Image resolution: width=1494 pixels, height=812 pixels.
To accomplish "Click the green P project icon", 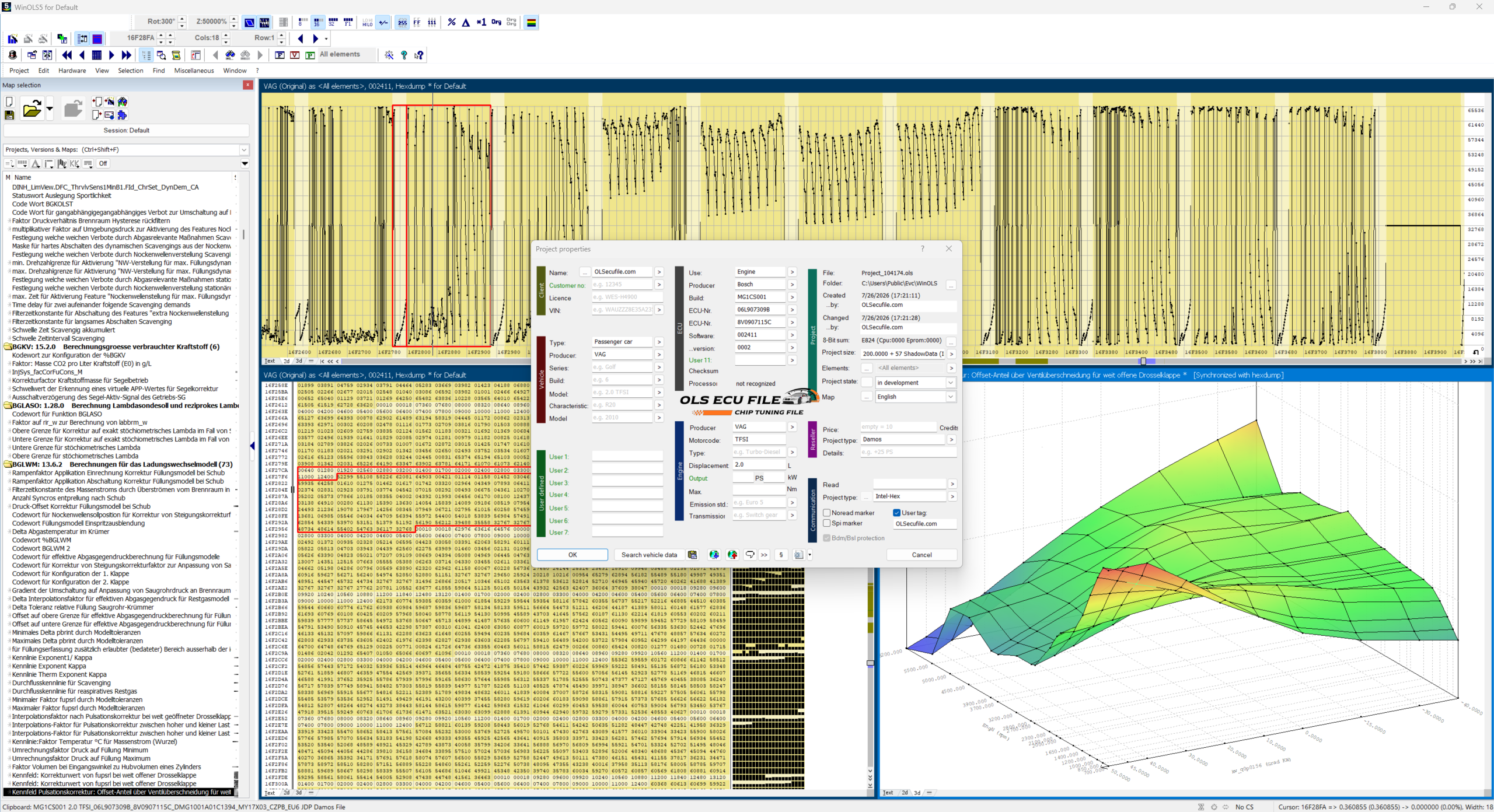I will click(x=310, y=55).
